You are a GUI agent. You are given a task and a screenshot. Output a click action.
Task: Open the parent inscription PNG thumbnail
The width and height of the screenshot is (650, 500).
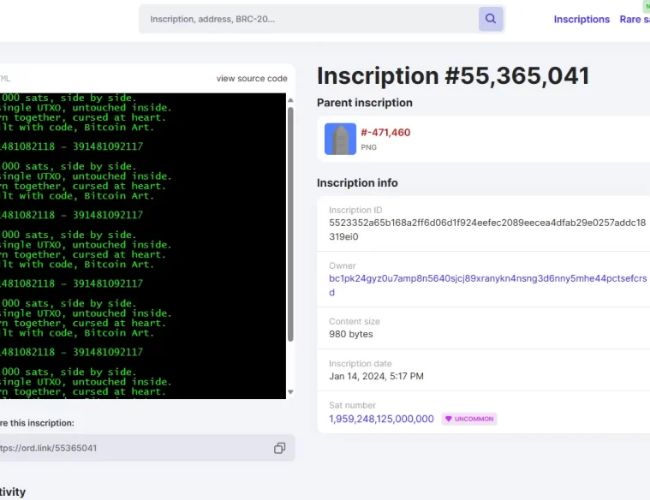click(x=340, y=139)
